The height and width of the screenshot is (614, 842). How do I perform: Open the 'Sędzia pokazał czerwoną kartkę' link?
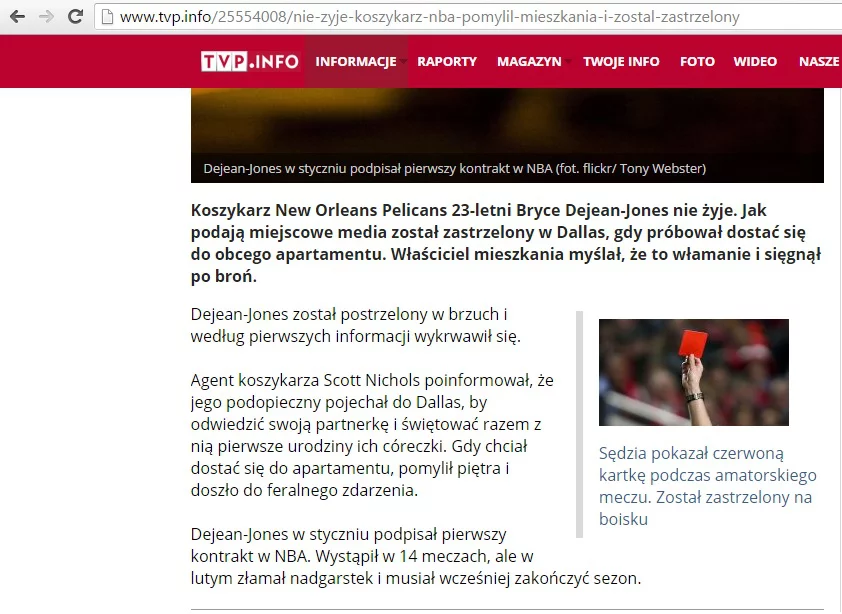point(707,486)
